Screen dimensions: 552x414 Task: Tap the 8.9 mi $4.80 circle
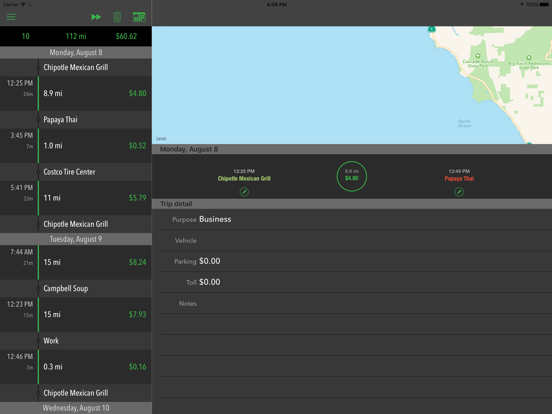(352, 176)
